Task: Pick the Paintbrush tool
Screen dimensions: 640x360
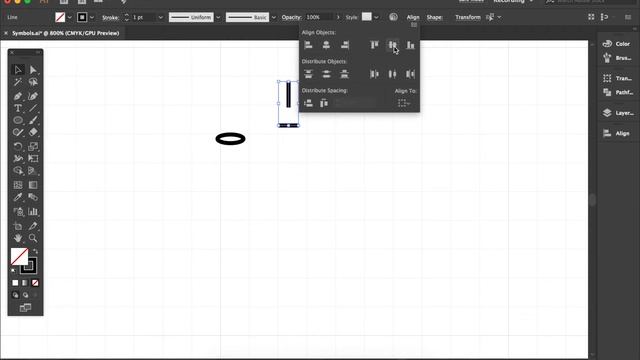Action: 33,120
